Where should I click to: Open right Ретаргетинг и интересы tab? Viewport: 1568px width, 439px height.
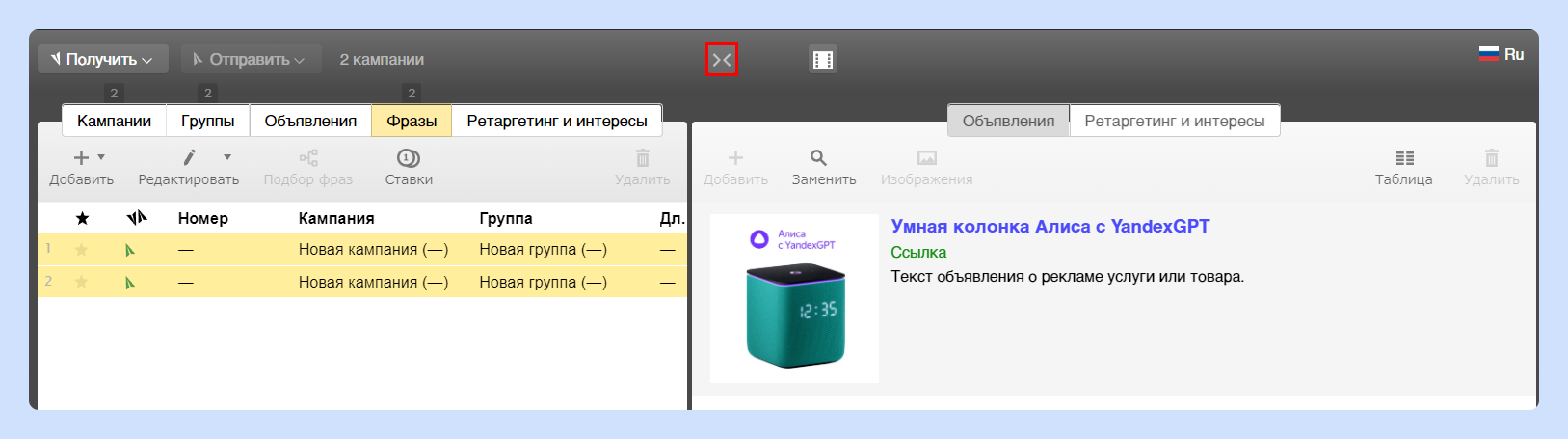(x=1175, y=121)
